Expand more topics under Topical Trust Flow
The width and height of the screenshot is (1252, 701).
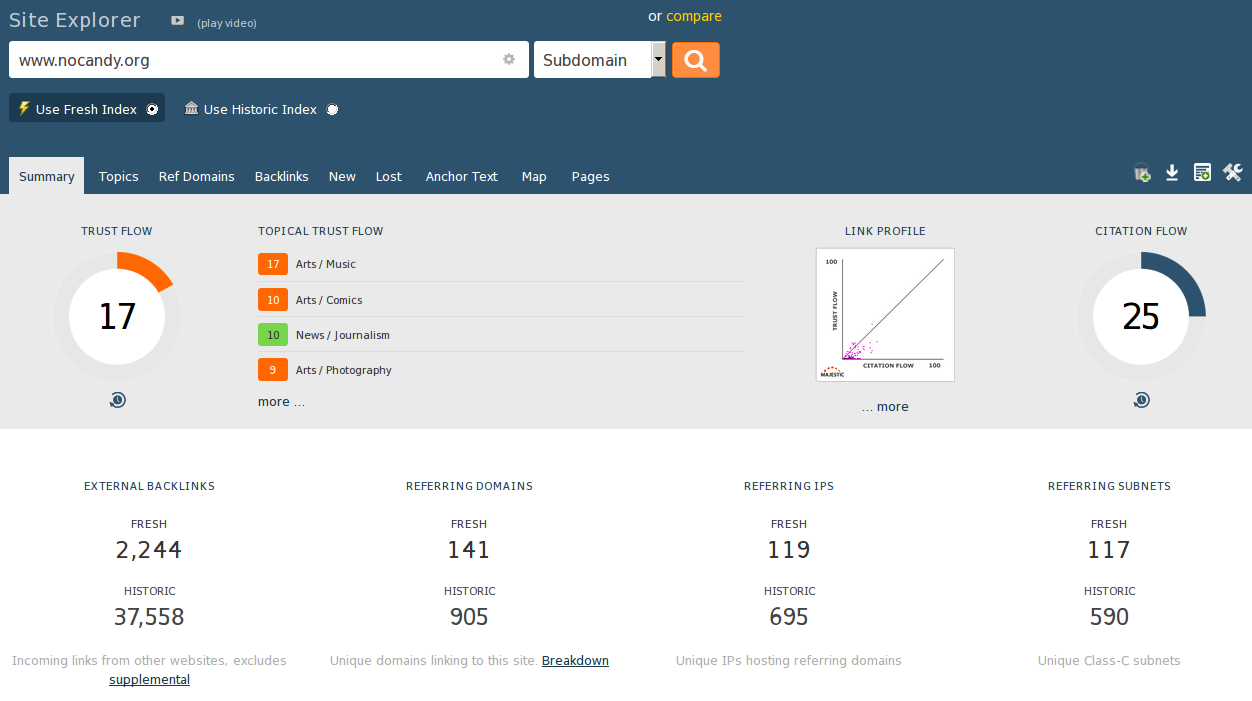281,402
